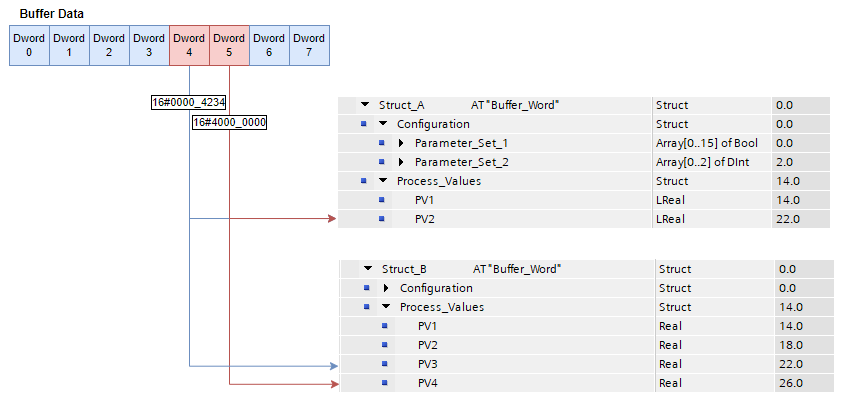853x405 pixels.
Task: Expand Configuration under Struct_B
Action: pyautogui.click(x=386, y=288)
